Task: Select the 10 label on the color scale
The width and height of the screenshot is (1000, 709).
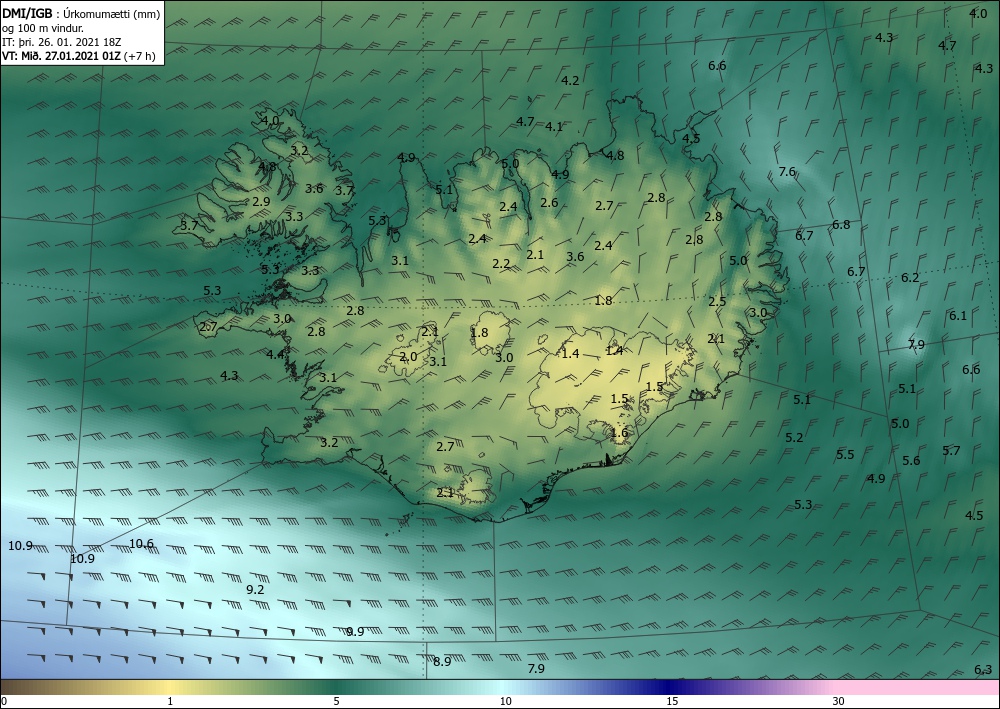Action: (x=505, y=701)
